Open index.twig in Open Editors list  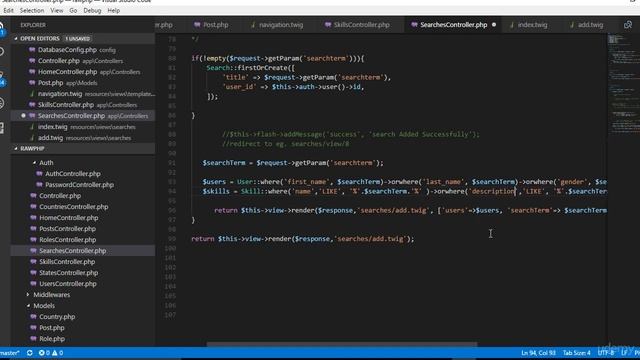(82, 127)
